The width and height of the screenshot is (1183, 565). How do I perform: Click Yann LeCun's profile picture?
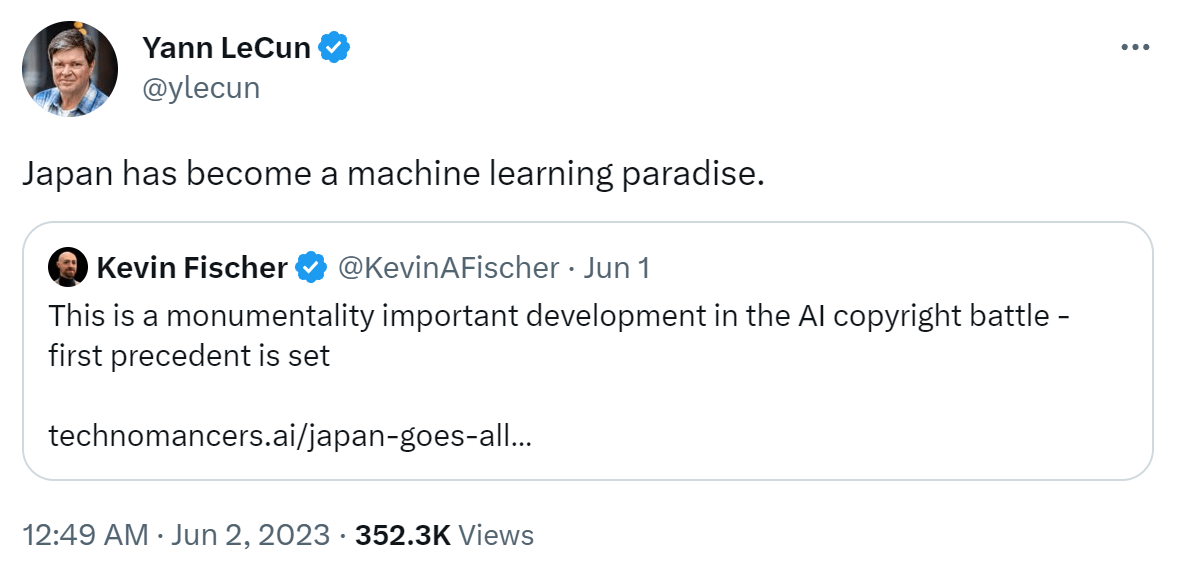coord(70,69)
